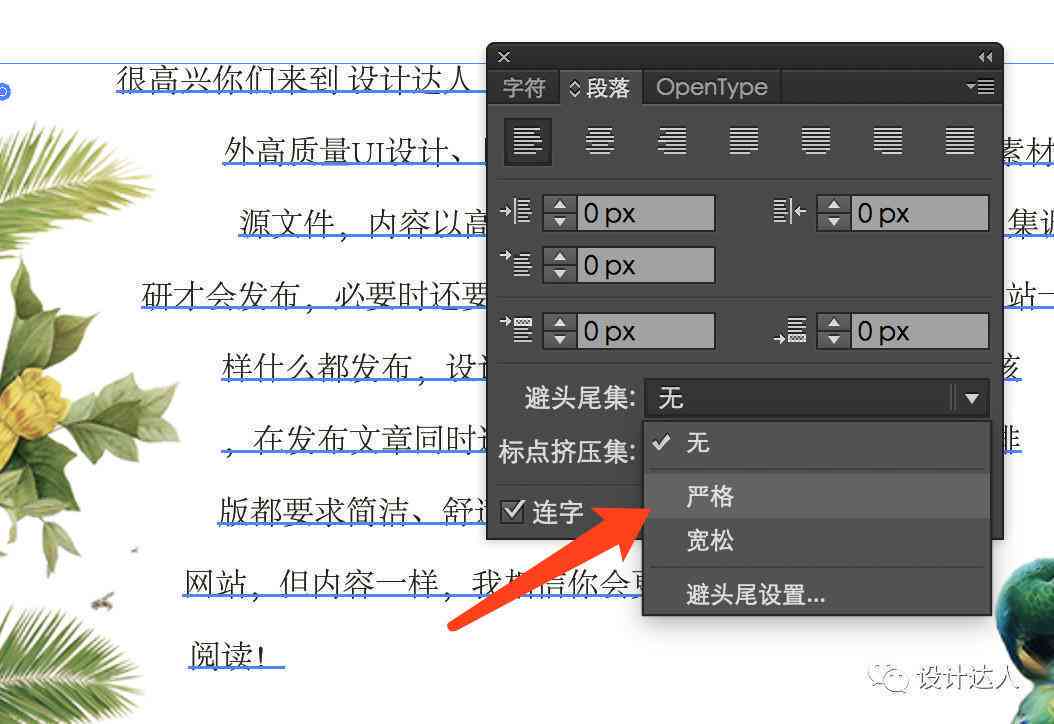Image resolution: width=1054 pixels, height=724 pixels.
Task: Decrease left indent with down stepper
Action: (560, 221)
